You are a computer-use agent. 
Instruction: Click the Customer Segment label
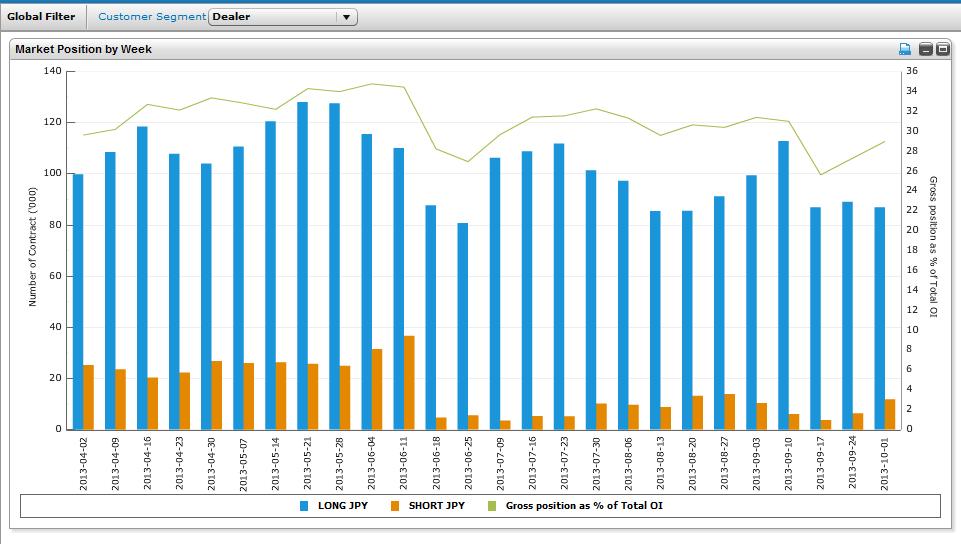point(152,17)
